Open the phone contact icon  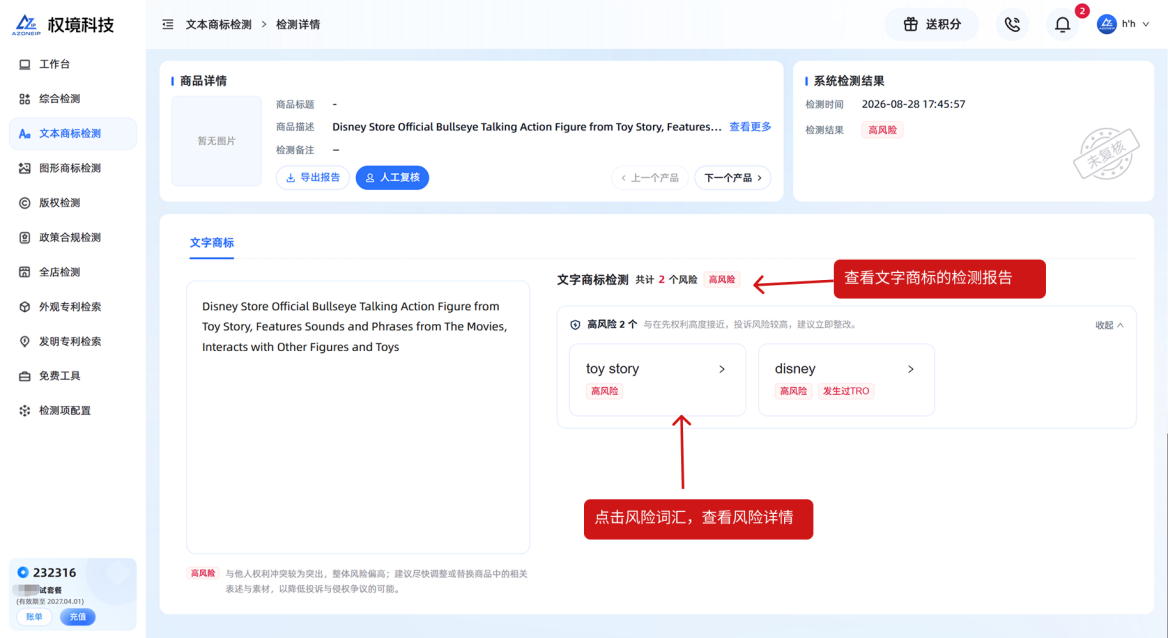pos(1012,25)
